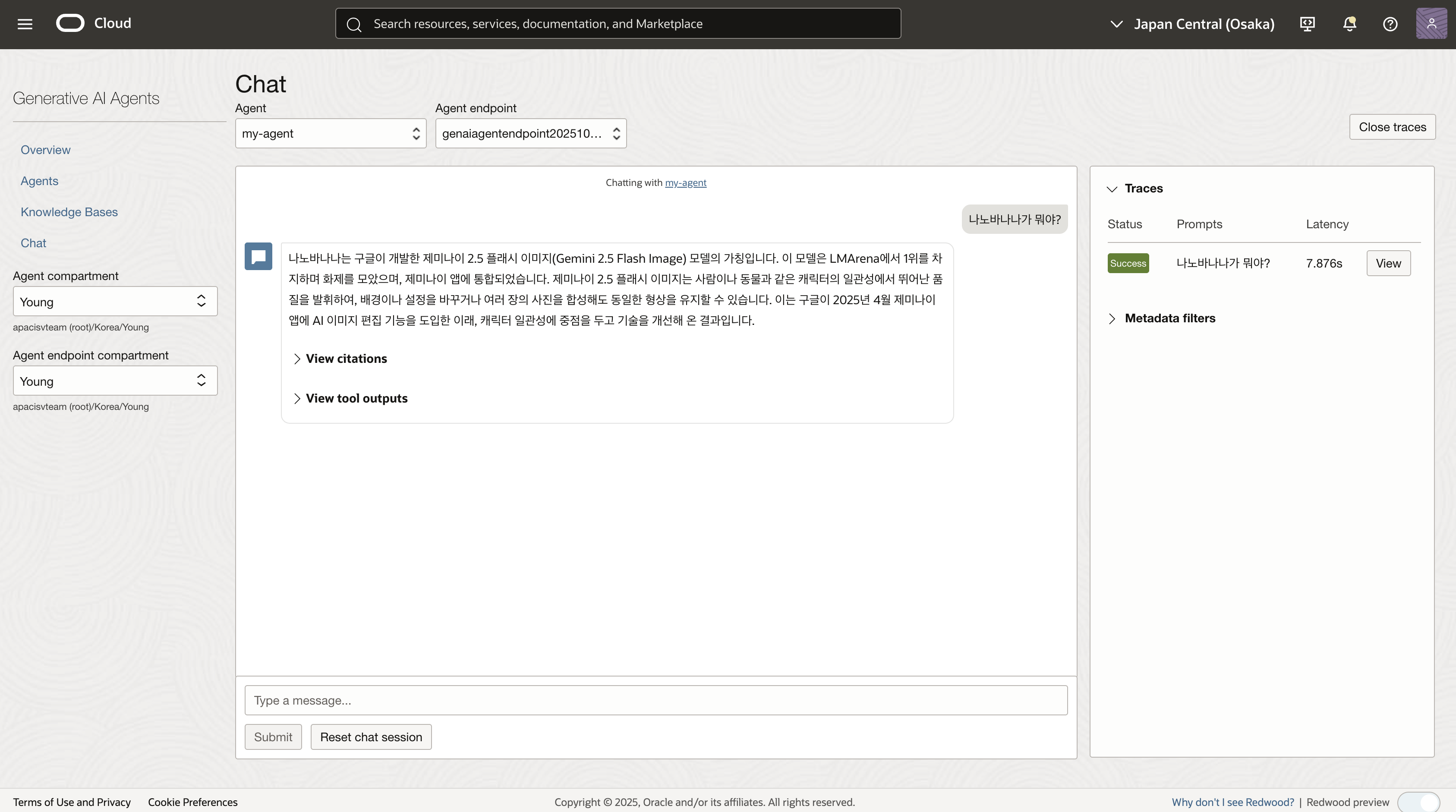Open Agents in the sidebar
This screenshot has height=812, width=1456.
(40, 181)
